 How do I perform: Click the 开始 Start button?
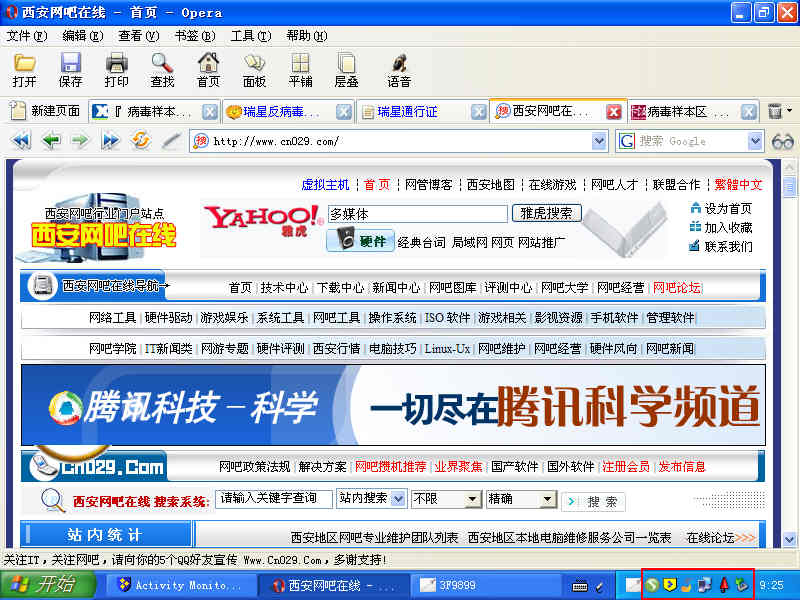[x=48, y=585]
